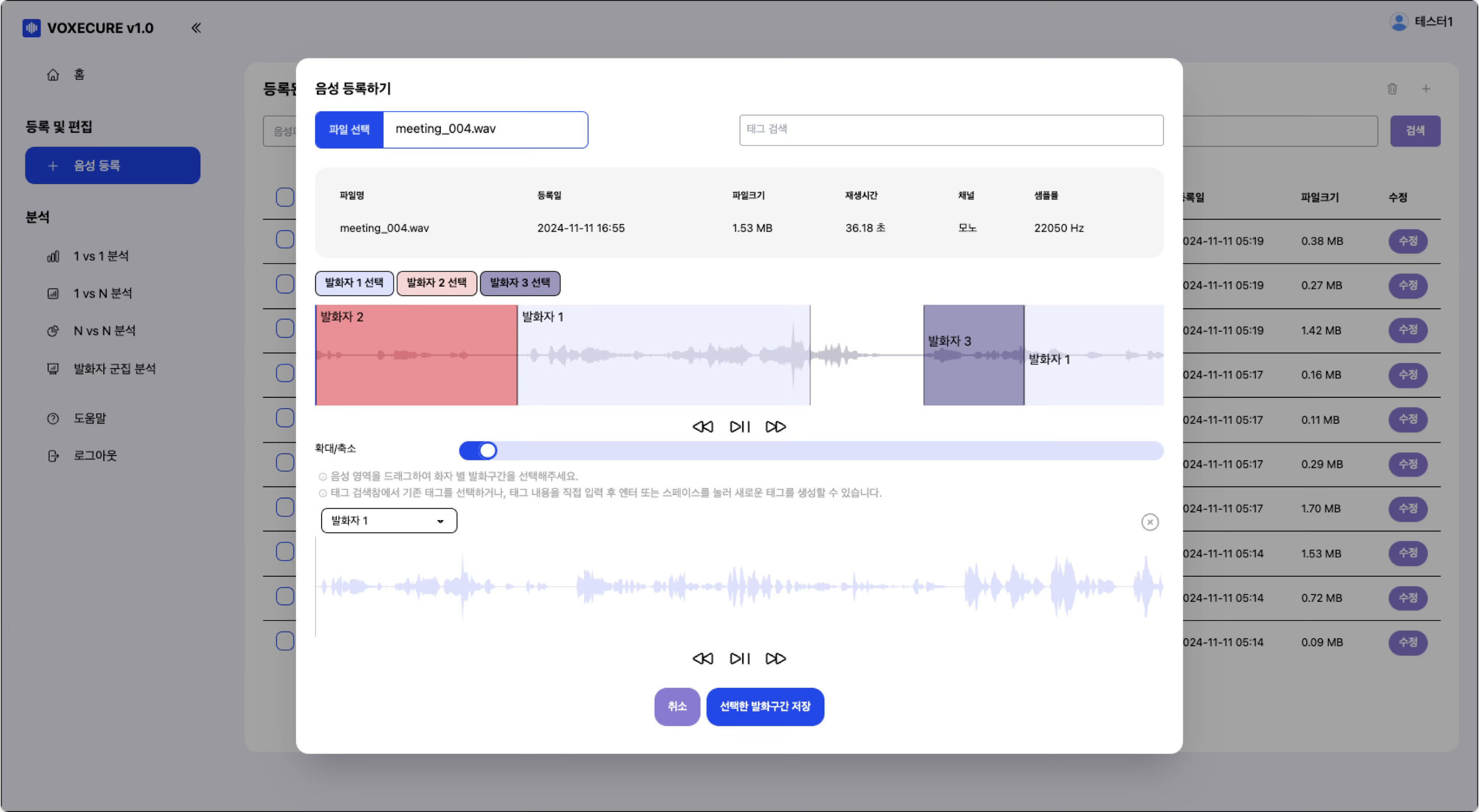Check the first row checkbox in list
This screenshot has height=812, width=1479.
[285, 239]
